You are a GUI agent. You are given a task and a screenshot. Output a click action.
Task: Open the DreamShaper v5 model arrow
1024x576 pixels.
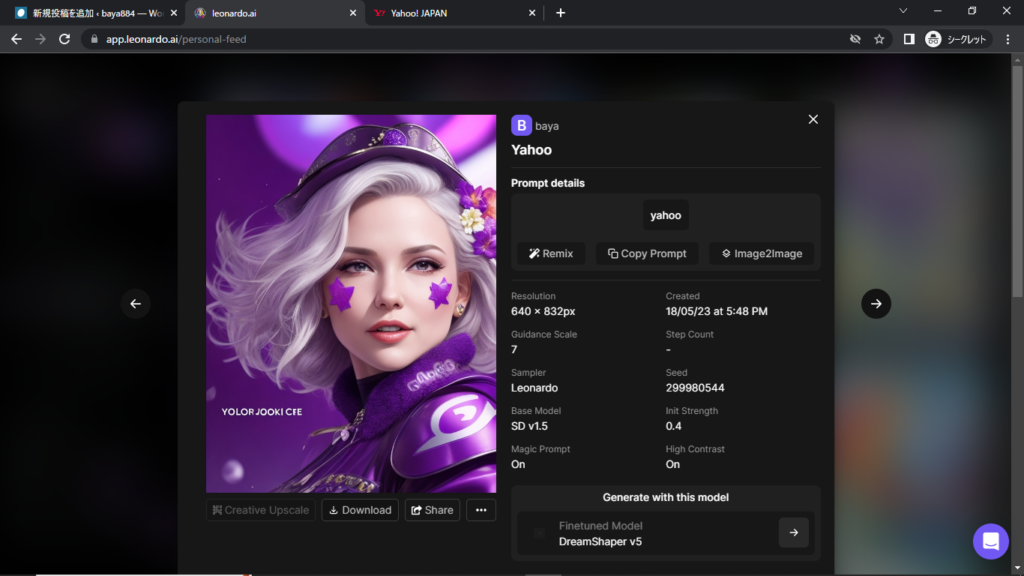(793, 533)
